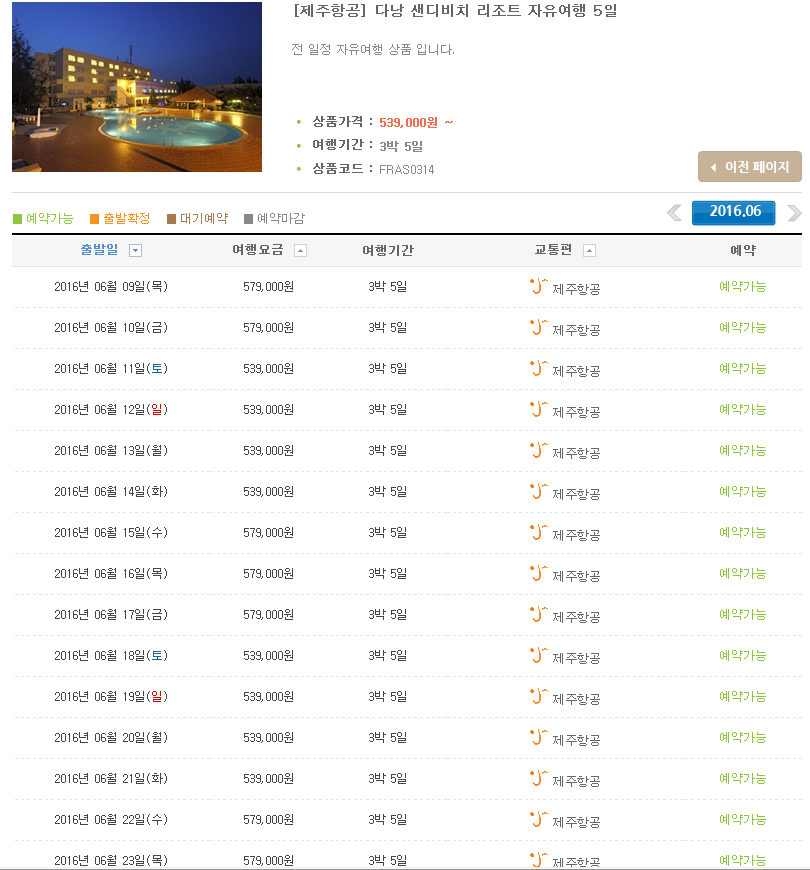Click 예약가능 for 06월 15일
The image size is (810, 870).
pyautogui.click(x=742, y=533)
